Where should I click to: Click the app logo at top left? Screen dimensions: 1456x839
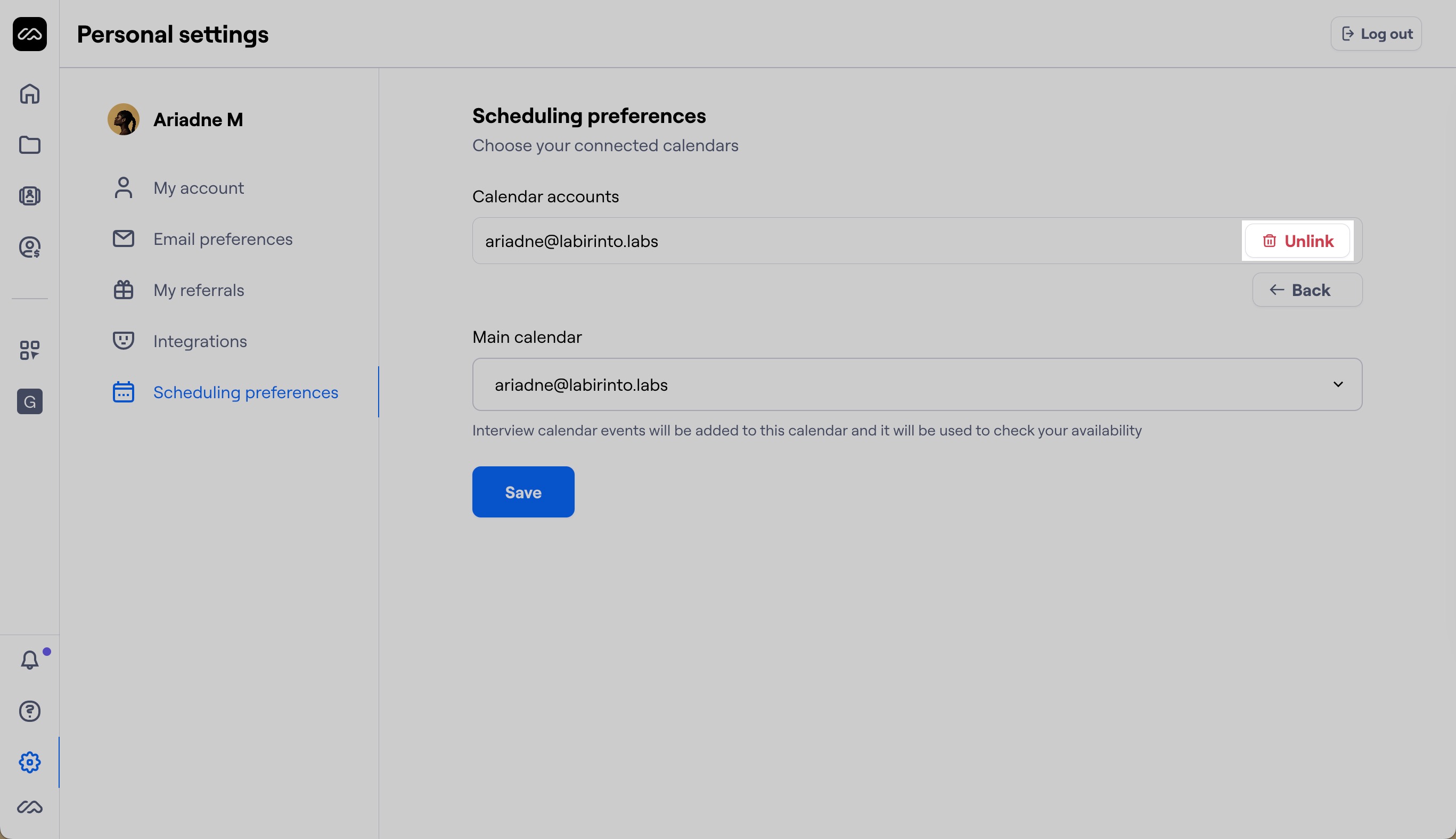pos(29,34)
